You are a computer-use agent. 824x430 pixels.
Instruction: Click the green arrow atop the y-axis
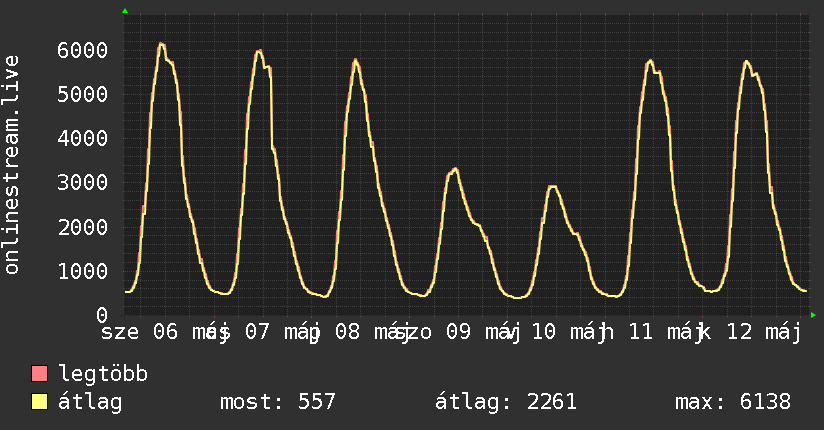click(x=125, y=11)
